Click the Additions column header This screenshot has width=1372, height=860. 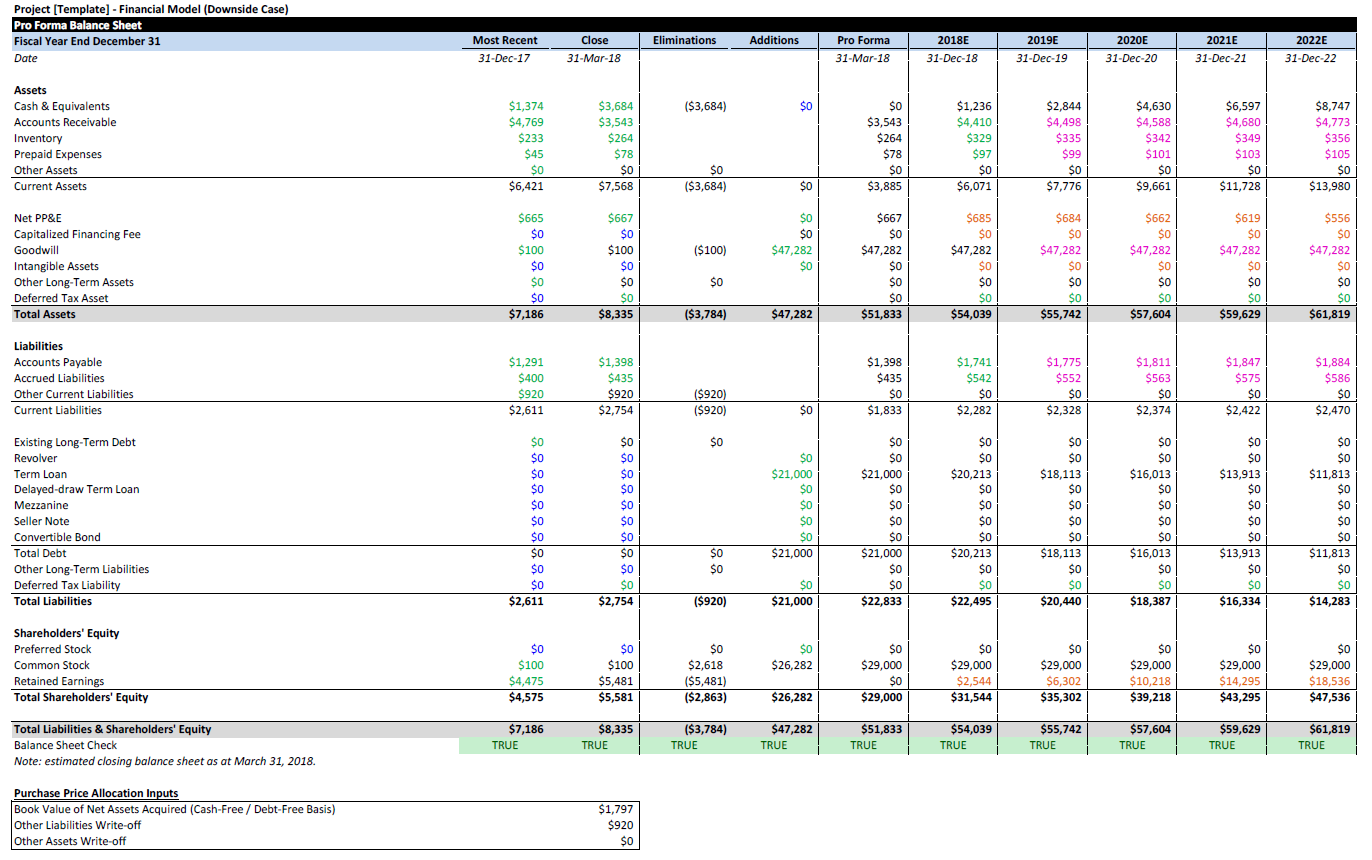[x=773, y=40]
